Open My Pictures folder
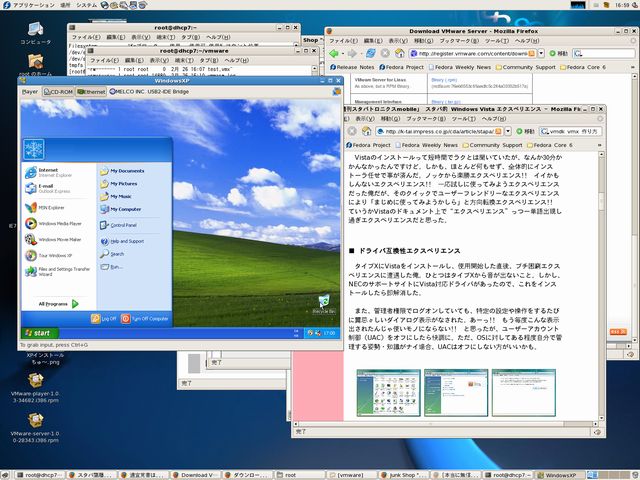Viewport: 640px width, 480px height. 119,184
